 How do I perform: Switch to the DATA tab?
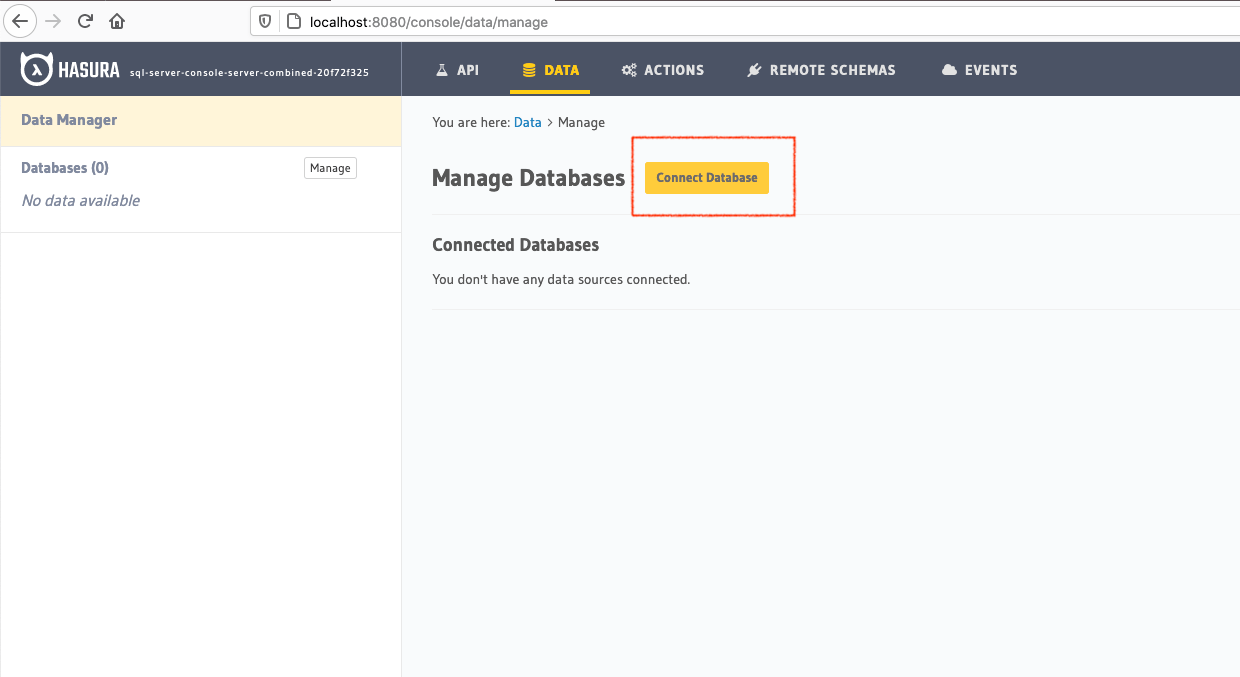(x=550, y=70)
